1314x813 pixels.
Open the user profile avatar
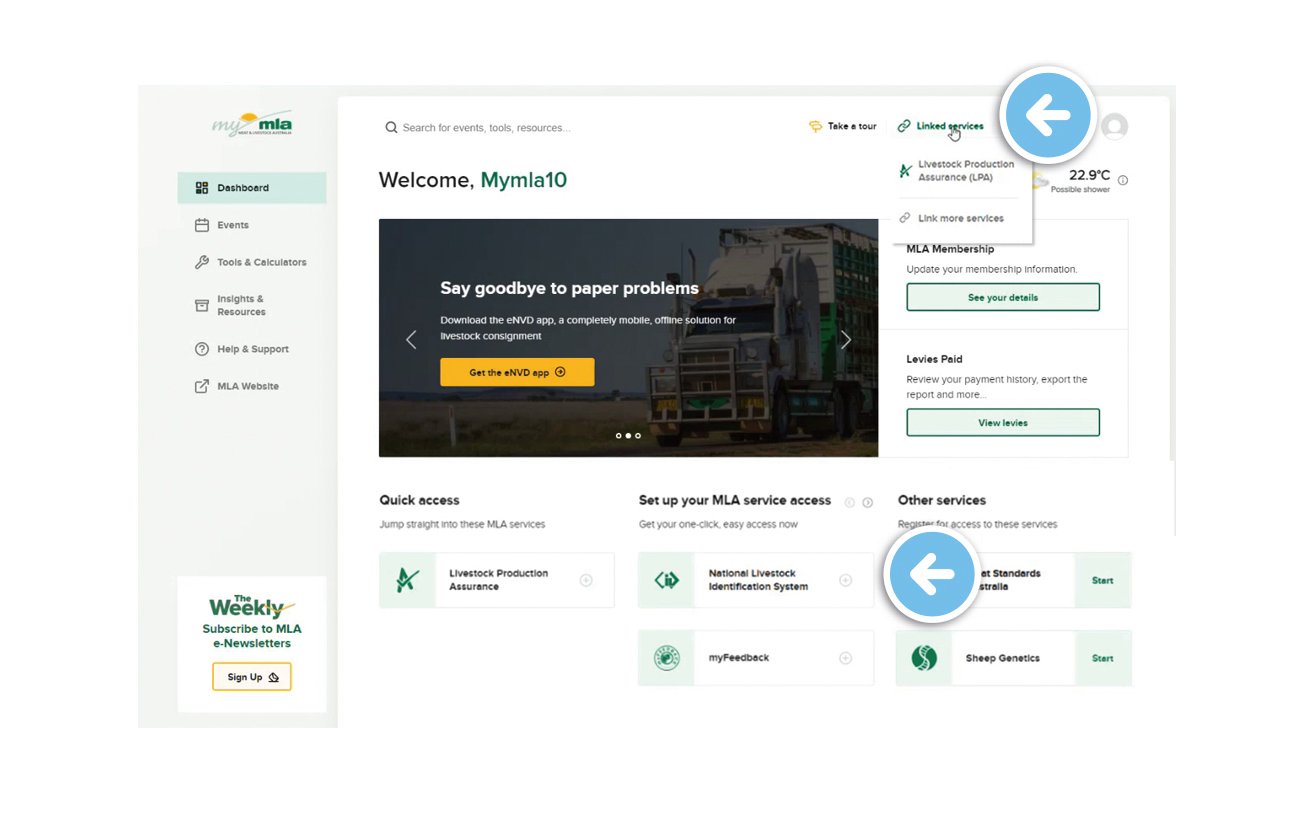coord(1114,127)
